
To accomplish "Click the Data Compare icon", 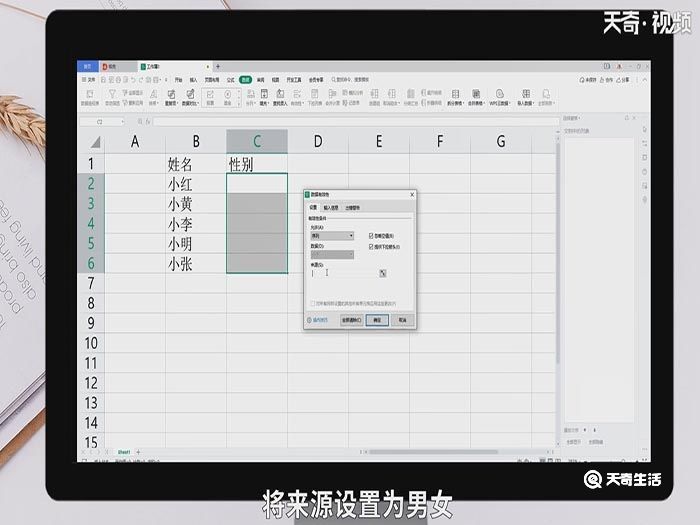I will pos(190,94).
